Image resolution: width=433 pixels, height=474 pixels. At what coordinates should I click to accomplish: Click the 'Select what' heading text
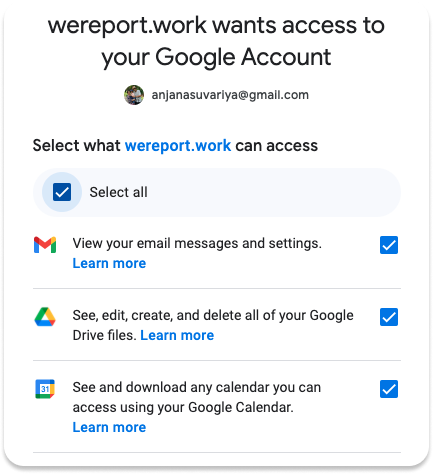click(x=77, y=146)
